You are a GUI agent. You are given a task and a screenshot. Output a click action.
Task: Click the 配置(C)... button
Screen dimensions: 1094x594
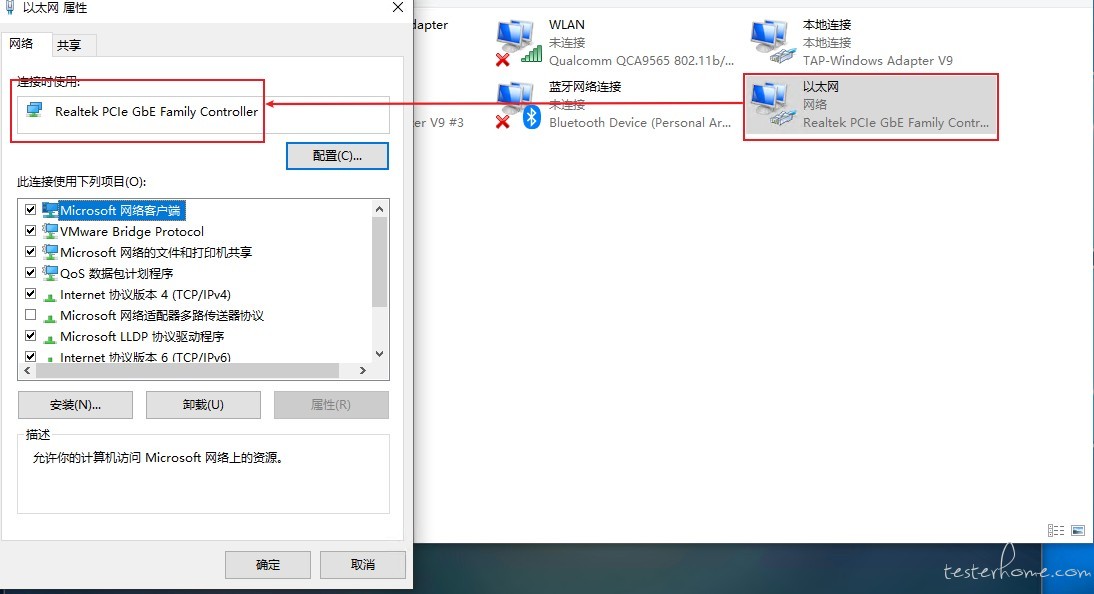click(337, 156)
